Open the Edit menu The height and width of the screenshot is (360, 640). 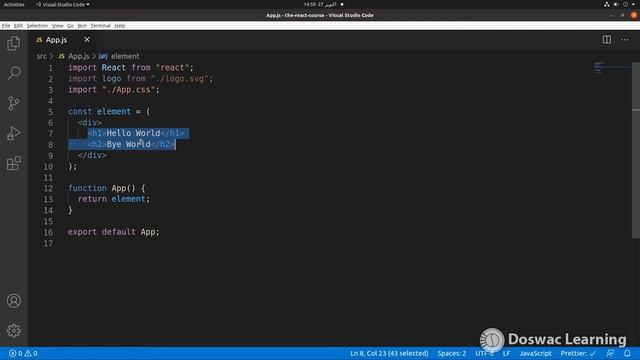point(18,25)
